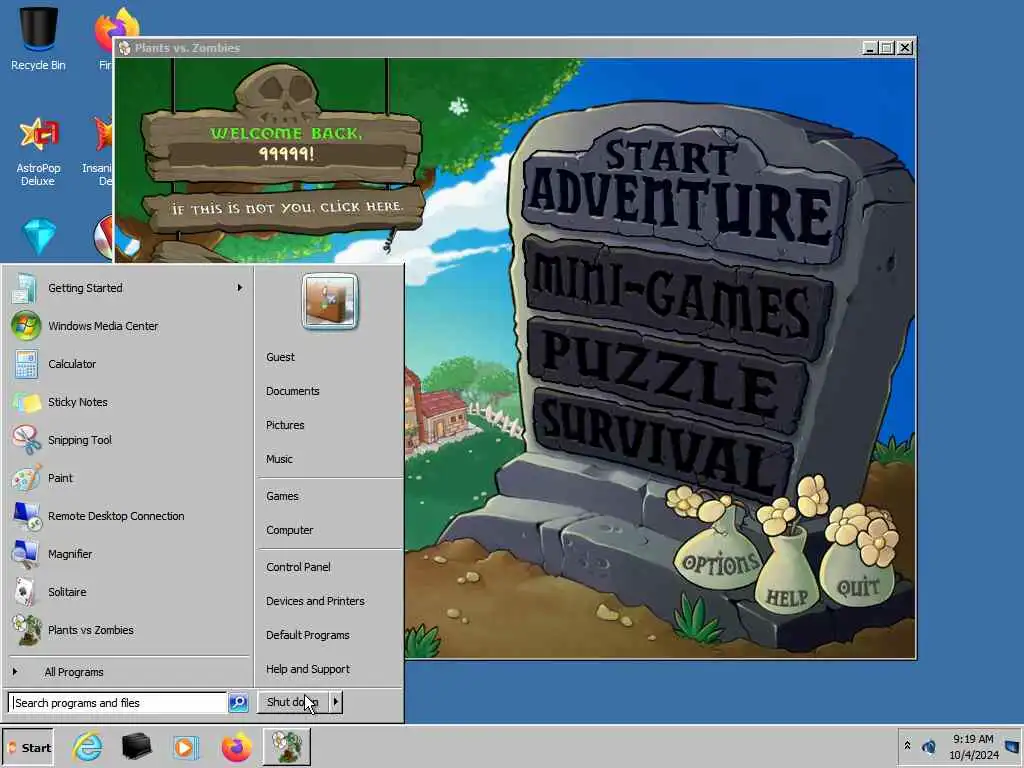Open the Options vase

[x=718, y=552]
